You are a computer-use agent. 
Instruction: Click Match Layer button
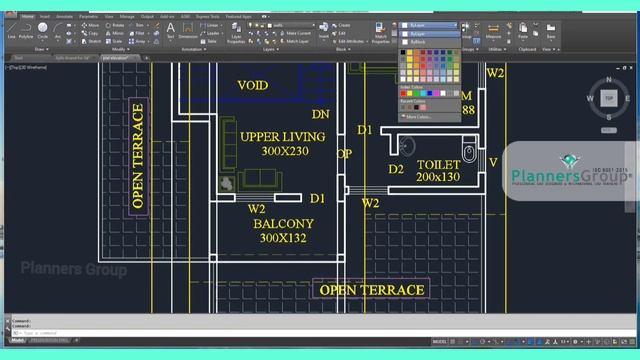[x=294, y=41]
